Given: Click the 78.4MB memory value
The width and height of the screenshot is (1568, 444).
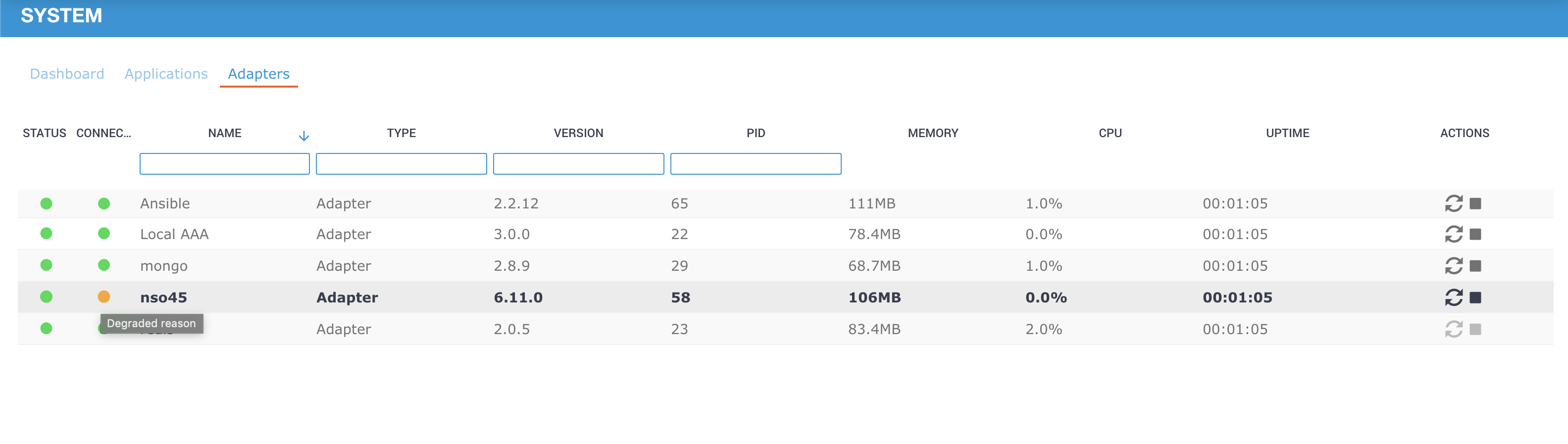Looking at the screenshot, I should click(874, 234).
